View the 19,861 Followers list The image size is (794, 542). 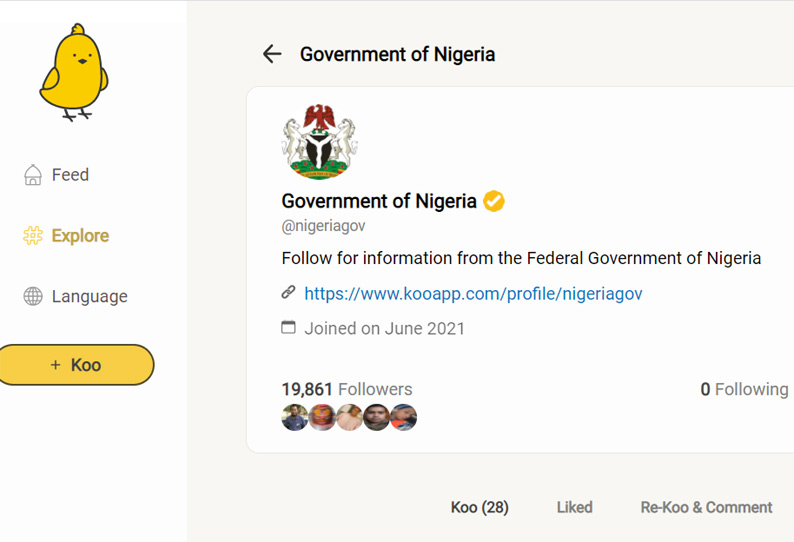point(347,389)
